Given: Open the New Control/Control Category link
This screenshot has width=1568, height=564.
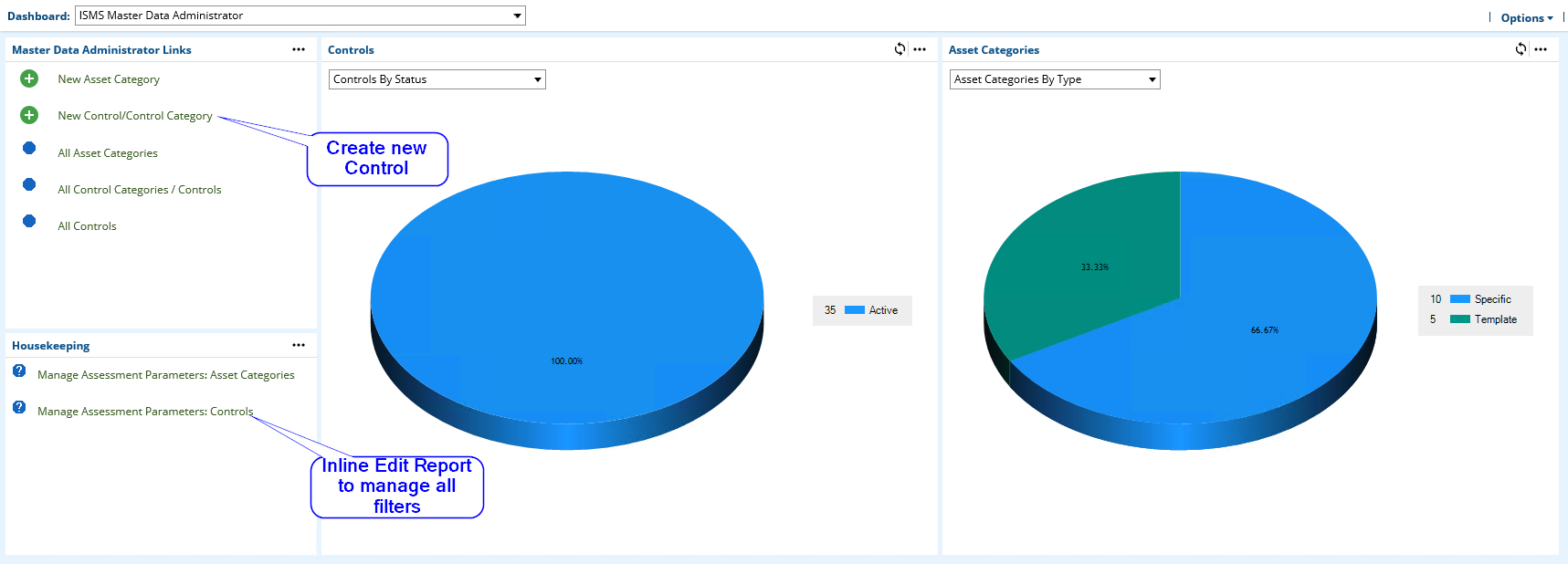Looking at the screenshot, I should [x=135, y=116].
